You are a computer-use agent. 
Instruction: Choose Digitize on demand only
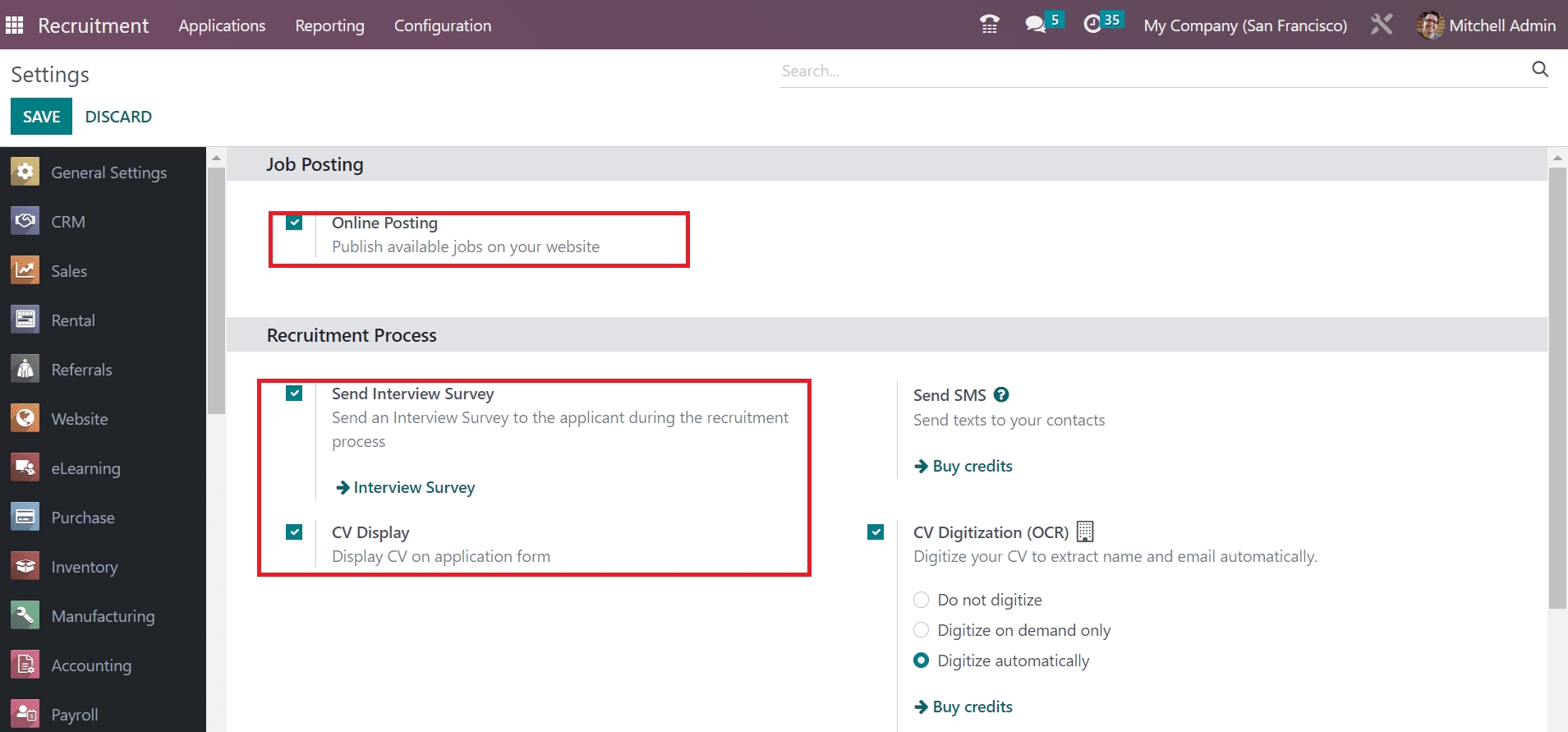pyautogui.click(x=922, y=630)
